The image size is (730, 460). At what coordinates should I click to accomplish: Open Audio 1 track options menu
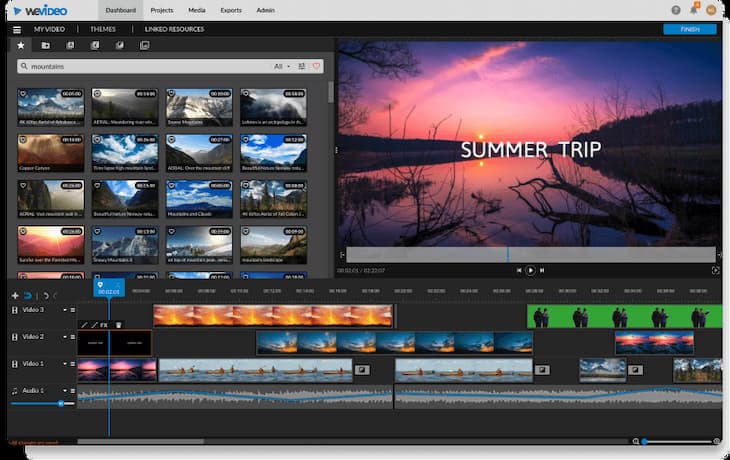pyautogui.click(x=73, y=391)
